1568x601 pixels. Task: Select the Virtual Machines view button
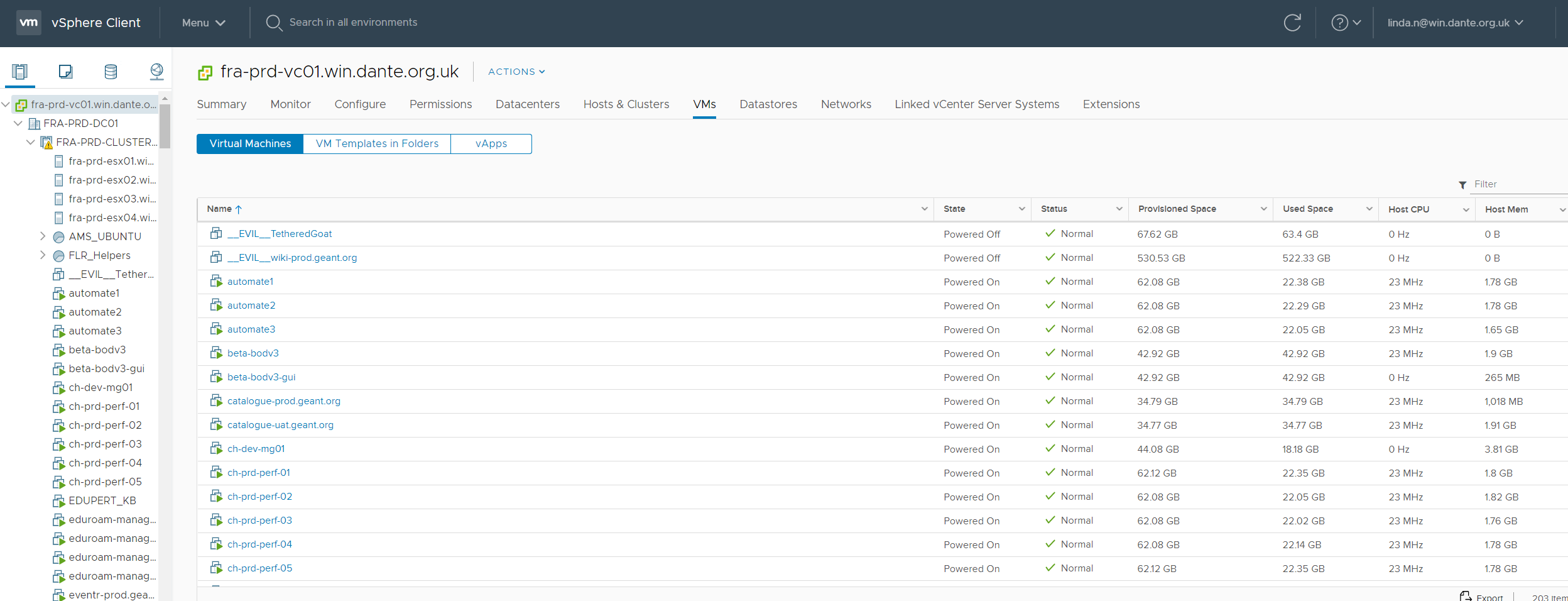tap(250, 144)
